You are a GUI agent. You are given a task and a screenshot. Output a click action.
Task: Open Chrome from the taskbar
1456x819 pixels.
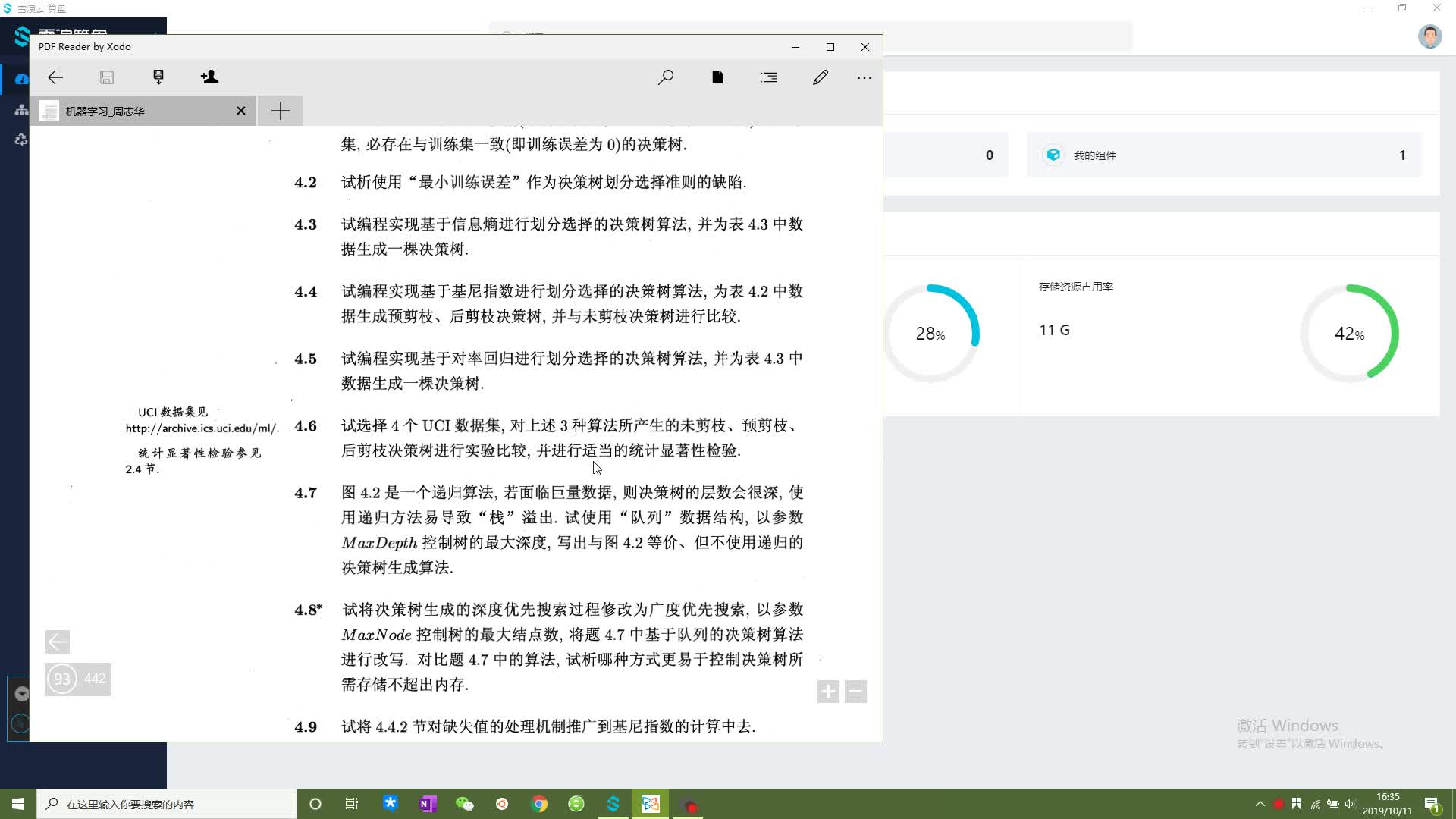point(539,804)
